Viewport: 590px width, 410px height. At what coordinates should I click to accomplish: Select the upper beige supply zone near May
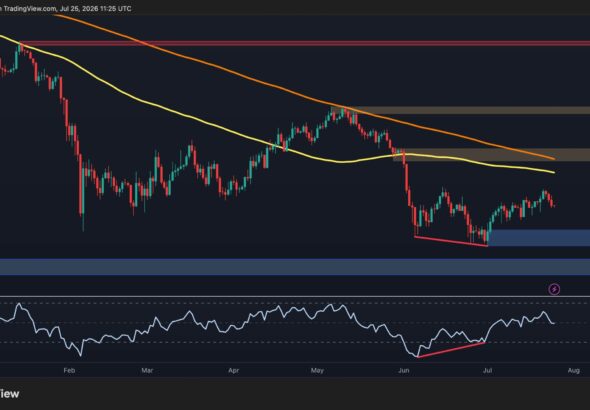tap(461, 111)
